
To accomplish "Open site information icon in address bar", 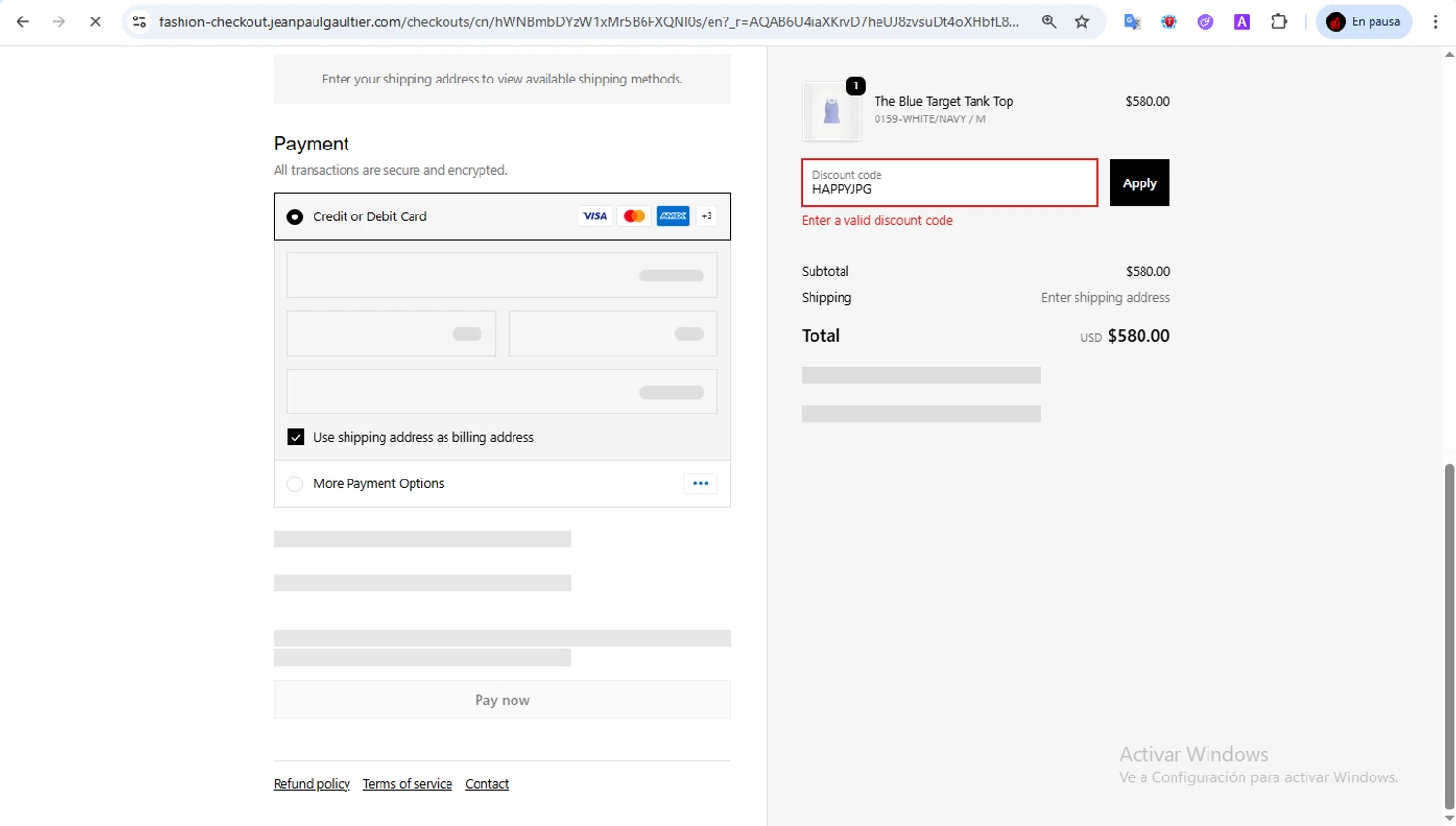I will [x=140, y=21].
